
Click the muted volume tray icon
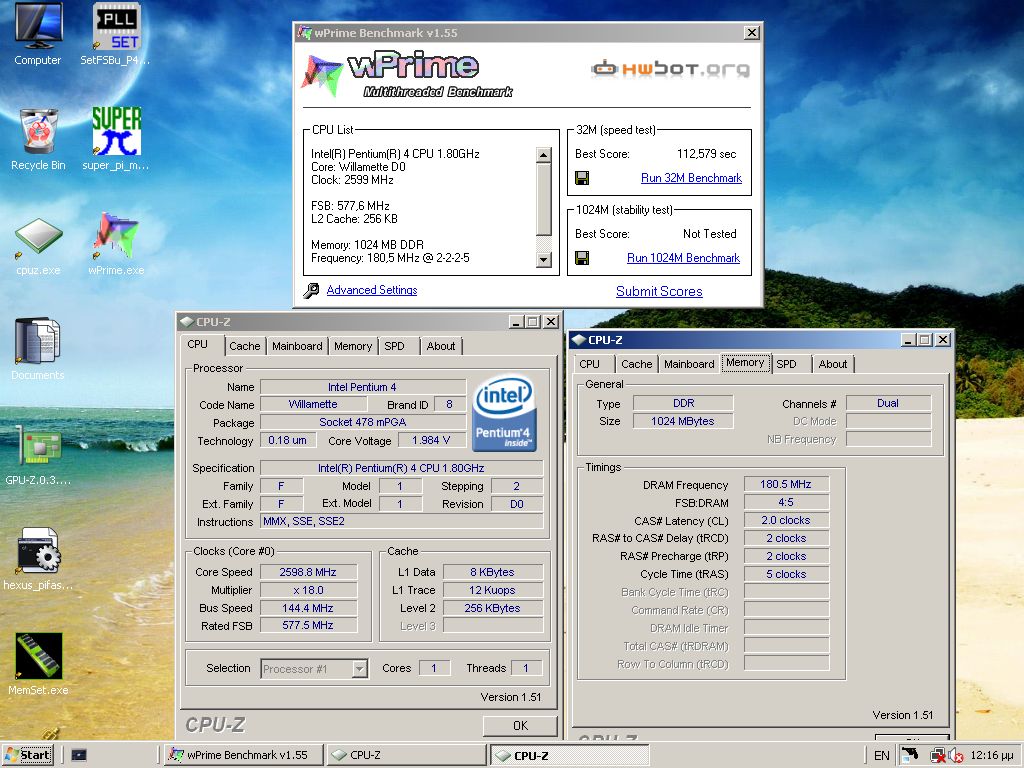(x=956, y=756)
